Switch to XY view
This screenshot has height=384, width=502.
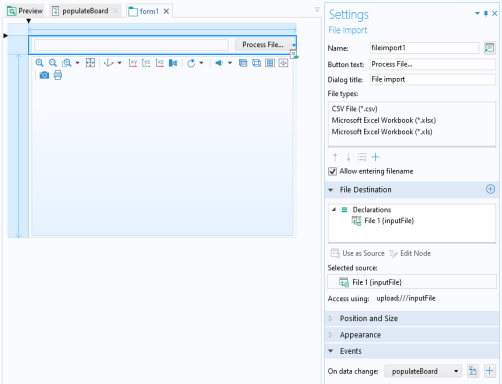pyautogui.click(x=133, y=63)
